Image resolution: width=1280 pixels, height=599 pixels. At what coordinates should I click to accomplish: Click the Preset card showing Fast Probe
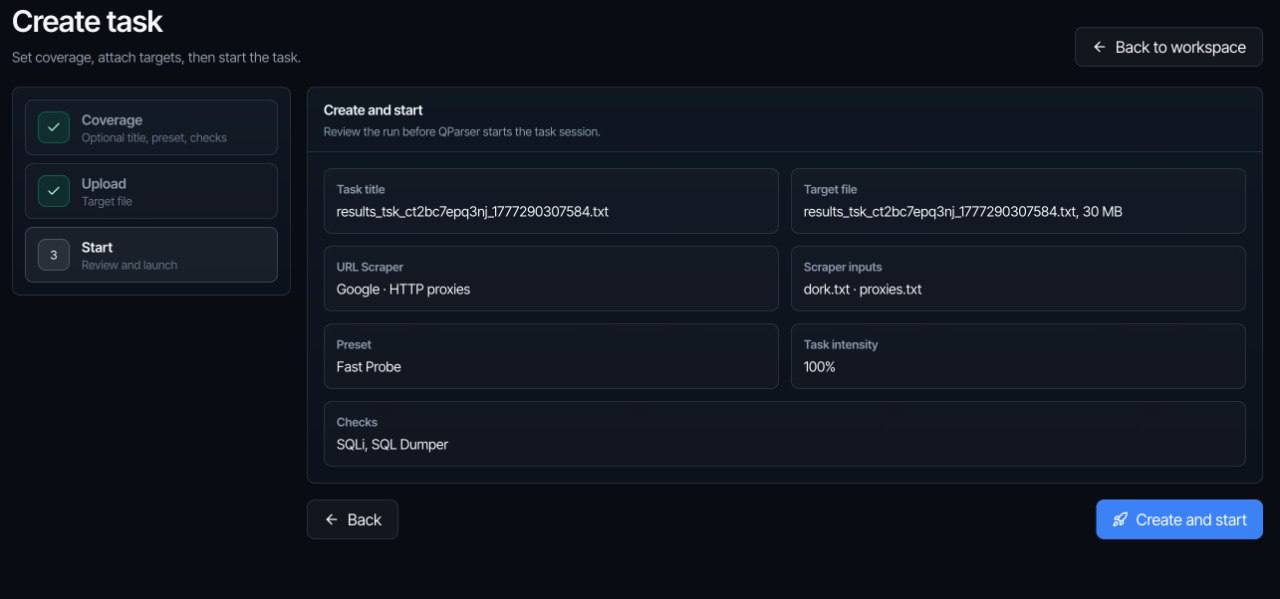551,356
